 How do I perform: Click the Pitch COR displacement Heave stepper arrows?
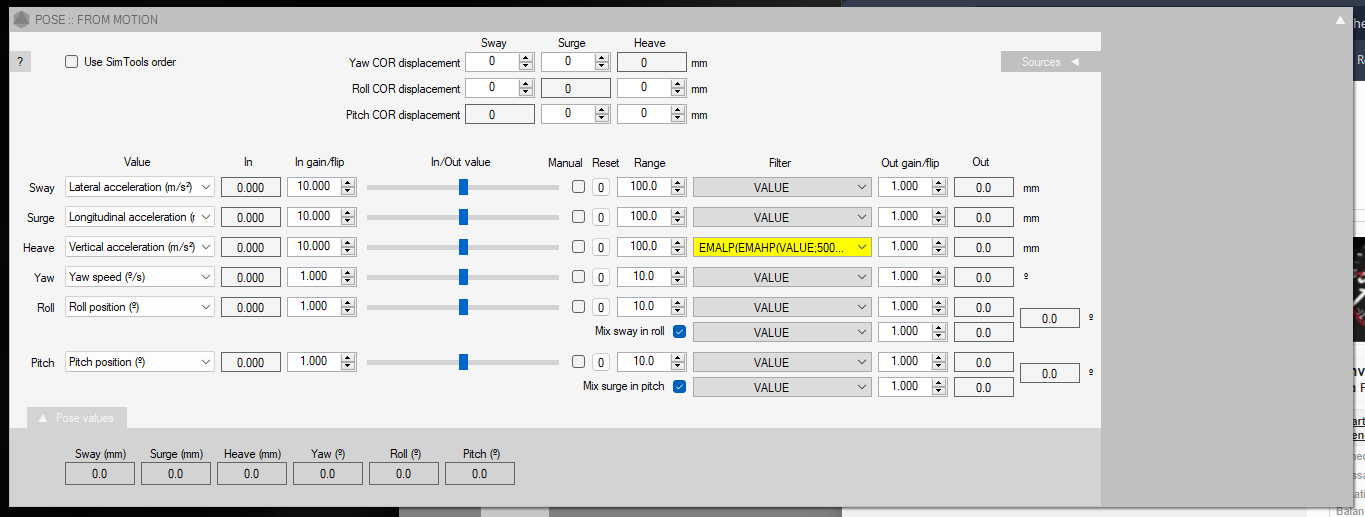tap(677, 114)
